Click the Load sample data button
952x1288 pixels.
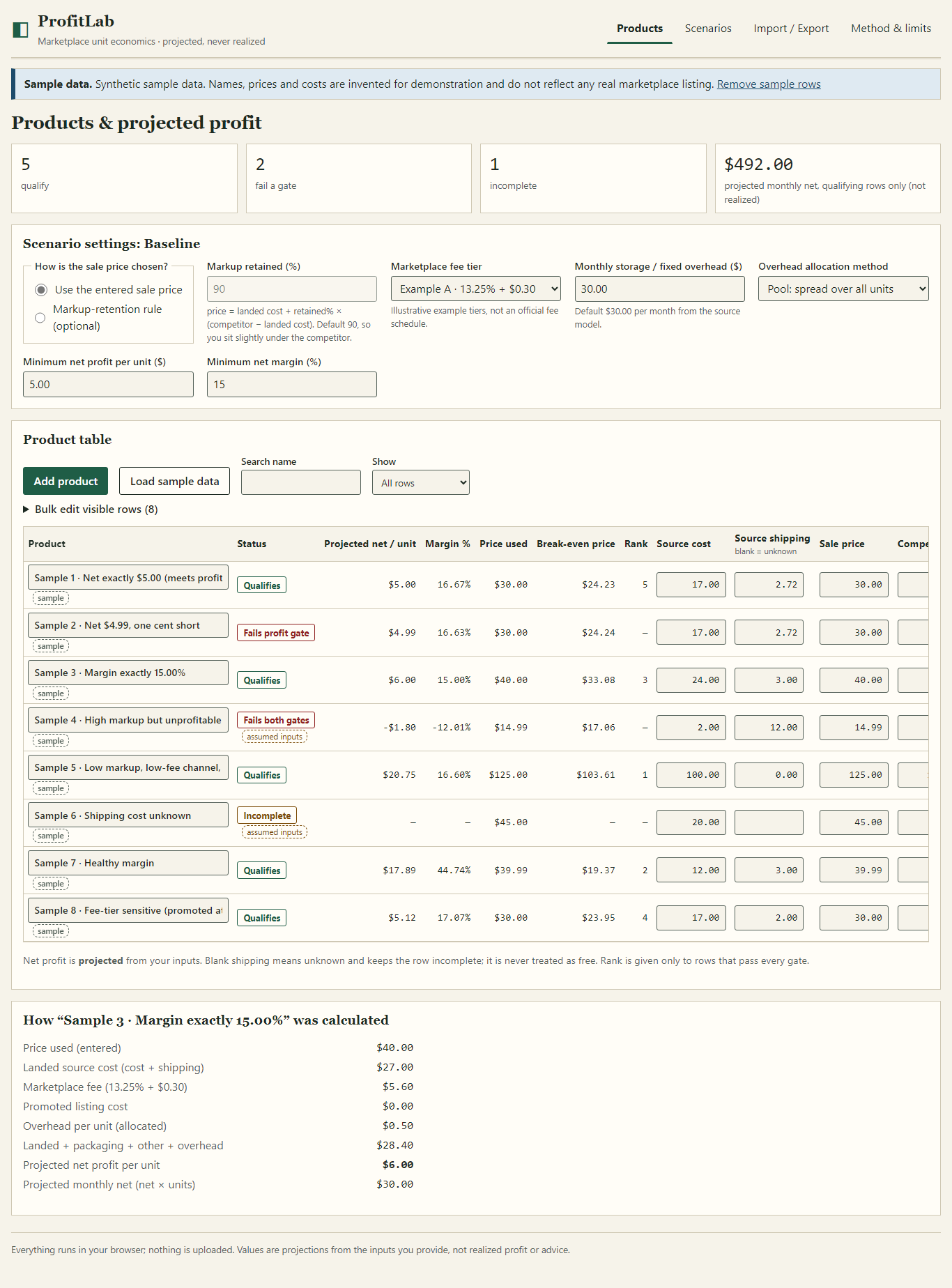pos(174,481)
